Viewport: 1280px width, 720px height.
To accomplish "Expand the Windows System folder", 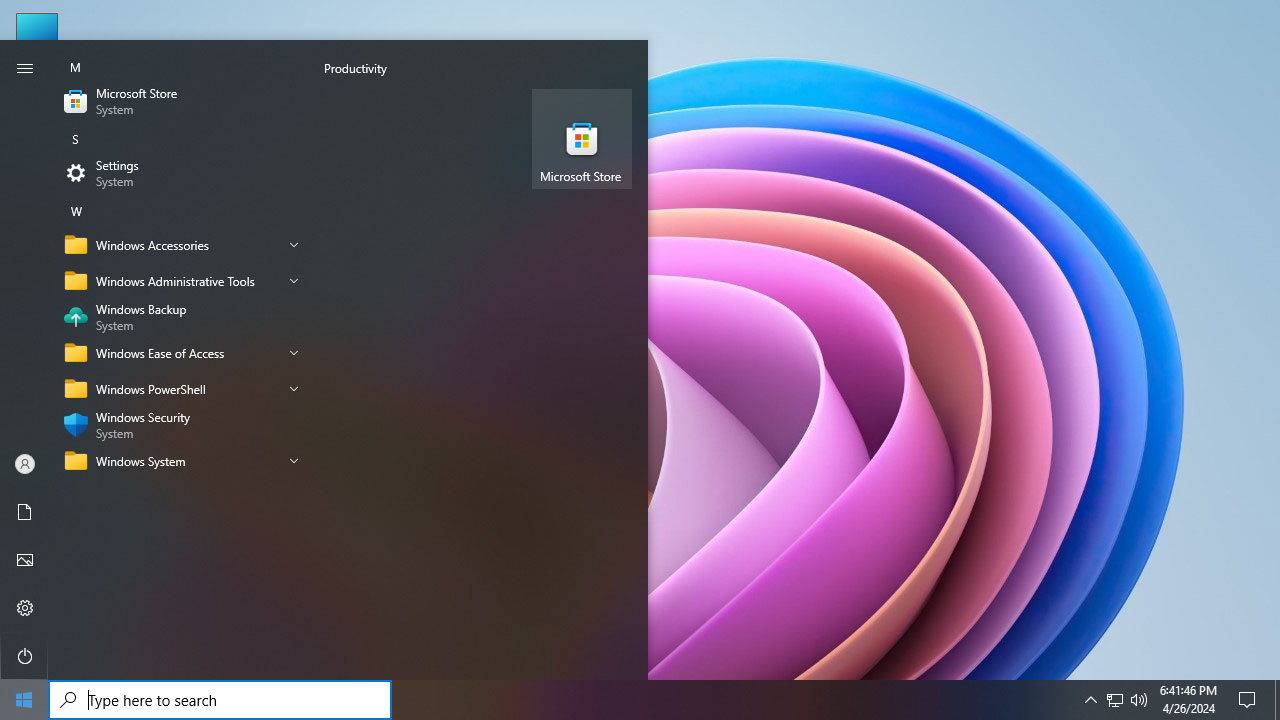I will point(182,461).
